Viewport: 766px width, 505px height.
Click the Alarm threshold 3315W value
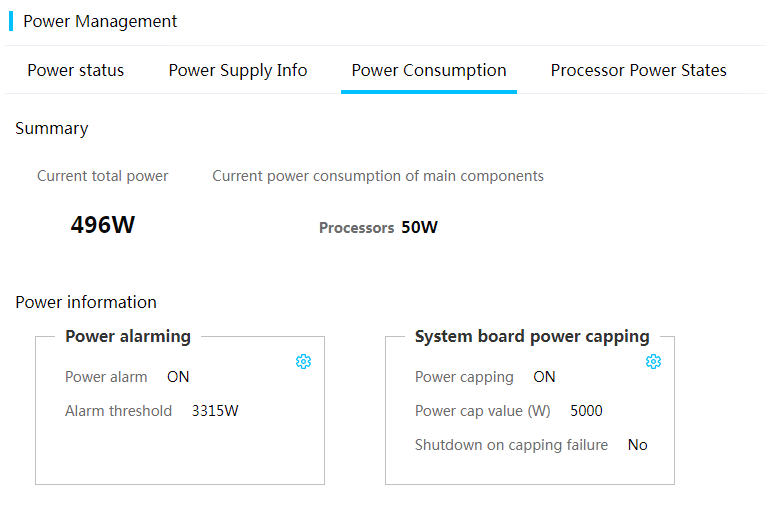pos(215,411)
